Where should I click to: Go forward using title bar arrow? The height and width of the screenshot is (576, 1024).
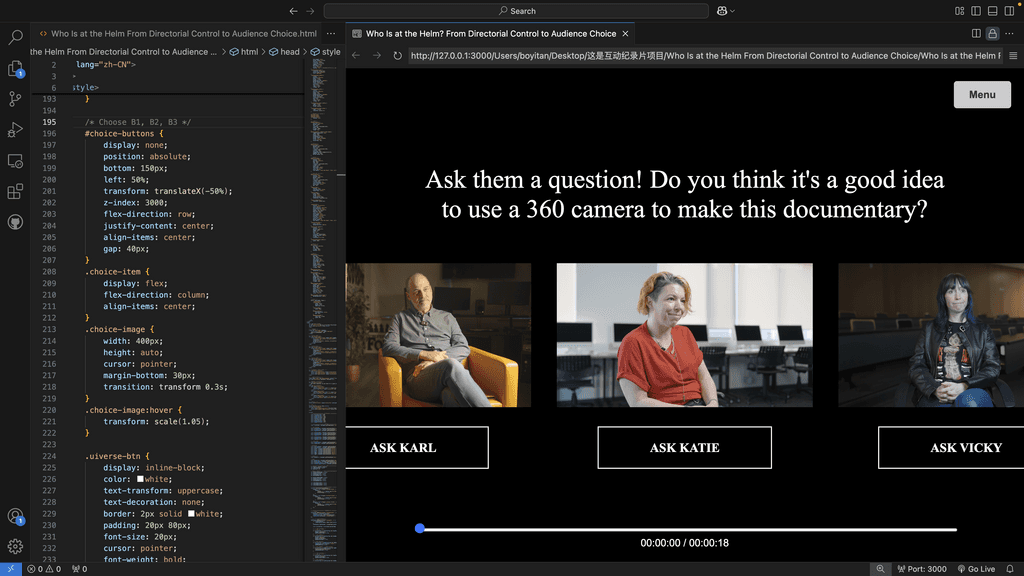pos(310,11)
